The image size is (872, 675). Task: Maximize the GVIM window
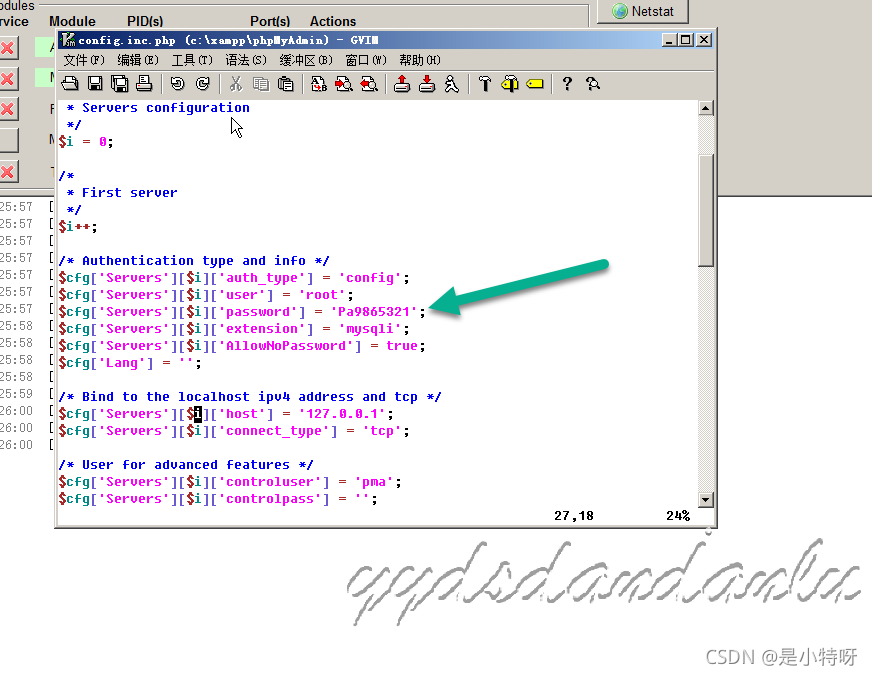click(686, 40)
